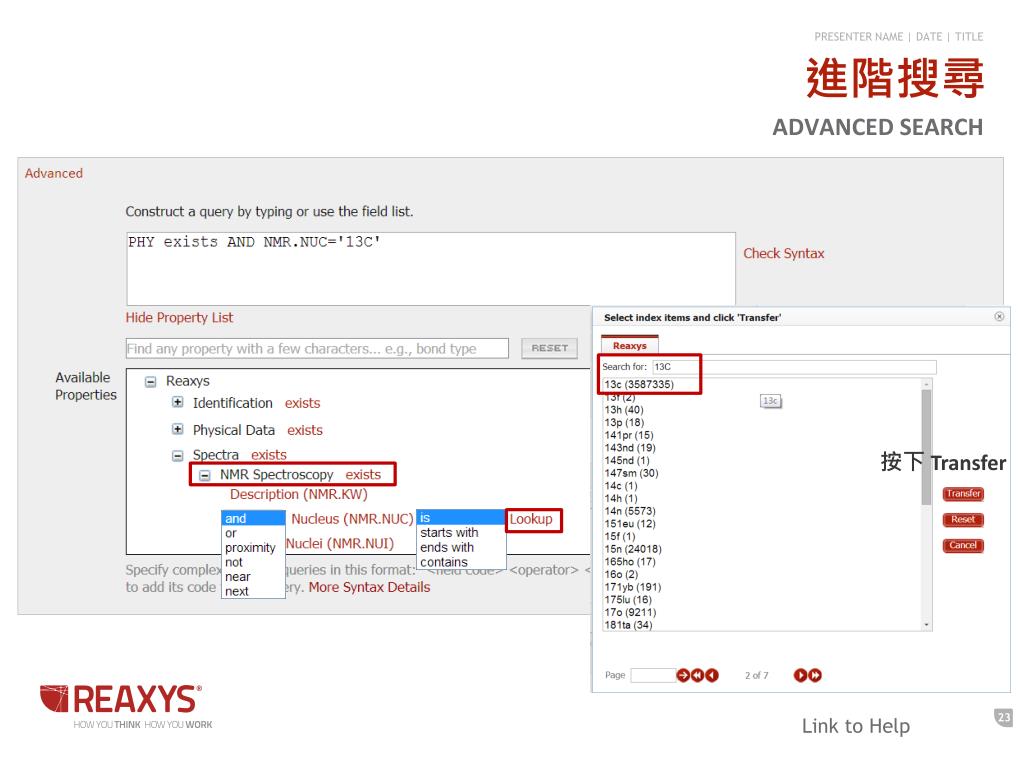Collapse the Reaxys root tree node
Image resolution: width=1024 pixels, height=768 pixels.
150,381
